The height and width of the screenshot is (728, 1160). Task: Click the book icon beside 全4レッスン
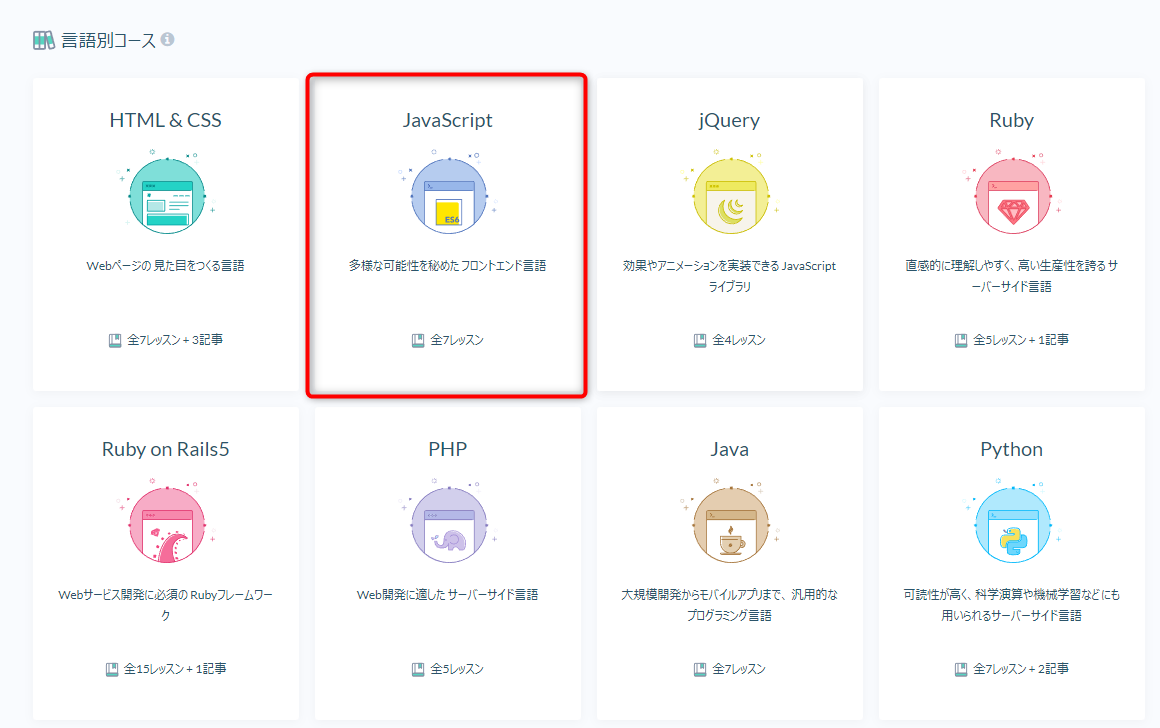pyautogui.click(x=700, y=340)
